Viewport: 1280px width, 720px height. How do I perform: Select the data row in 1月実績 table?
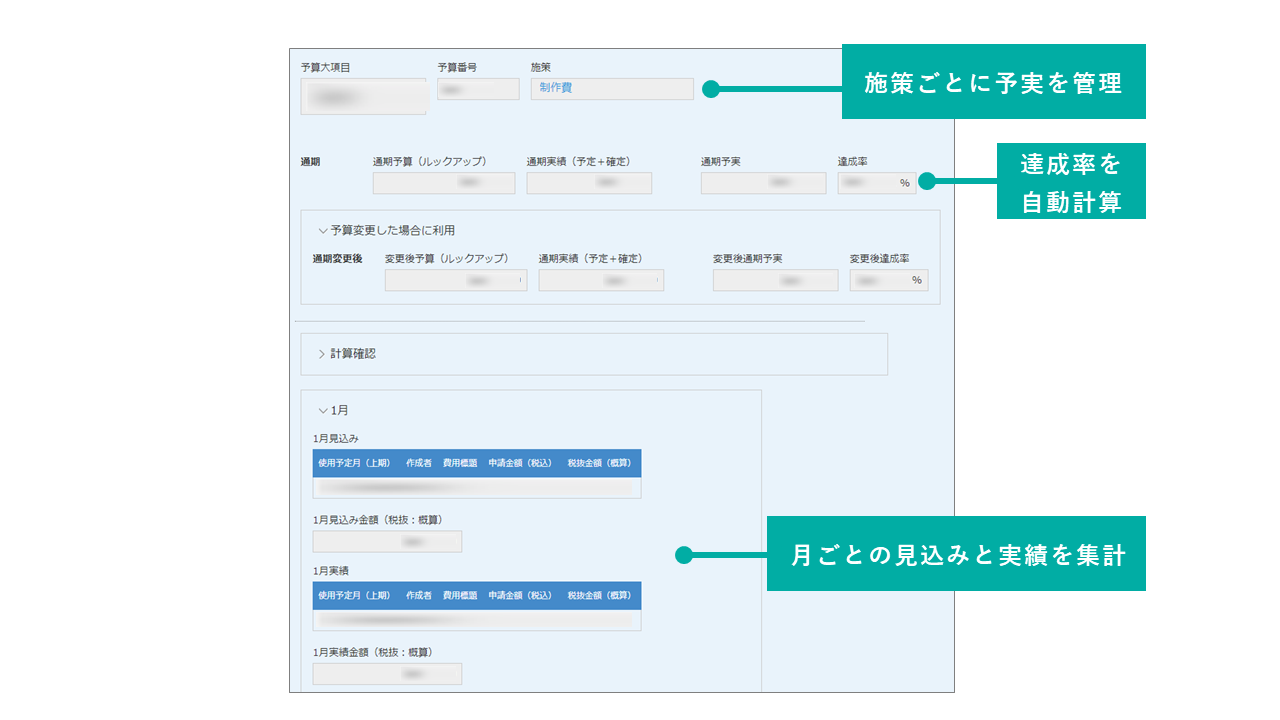[477, 620]
